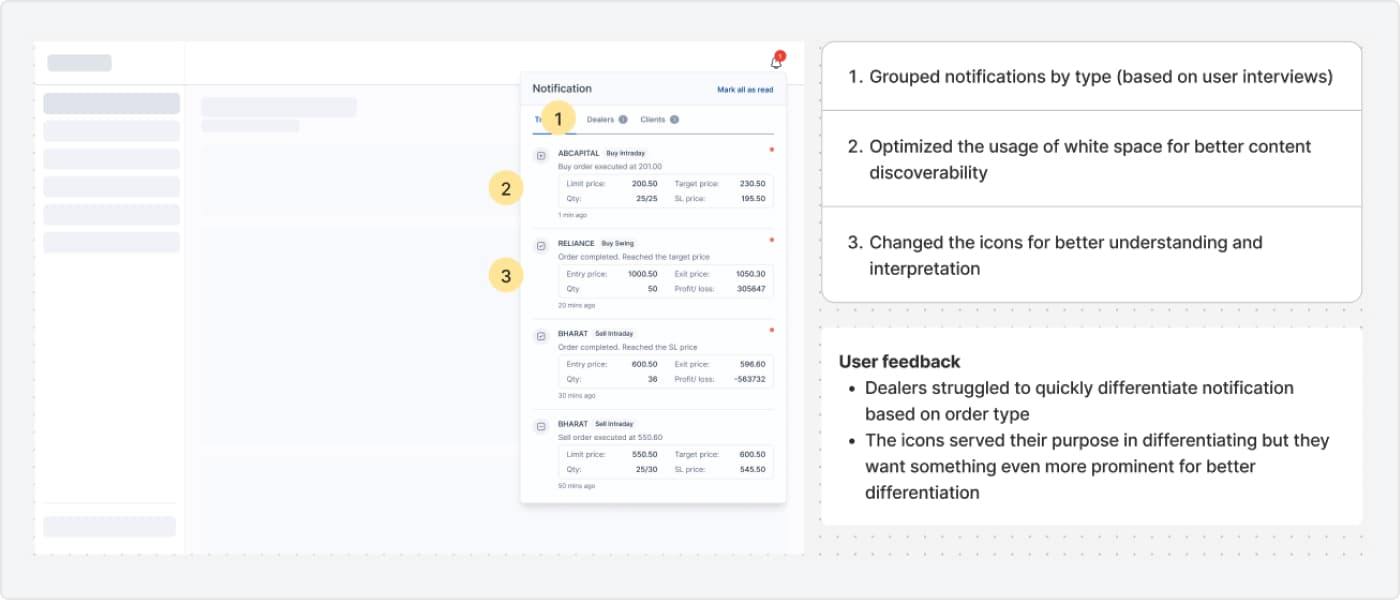Click the '20 mins ago' timestamp
This screenshot has width=1400, height=600.
(576, 305)
